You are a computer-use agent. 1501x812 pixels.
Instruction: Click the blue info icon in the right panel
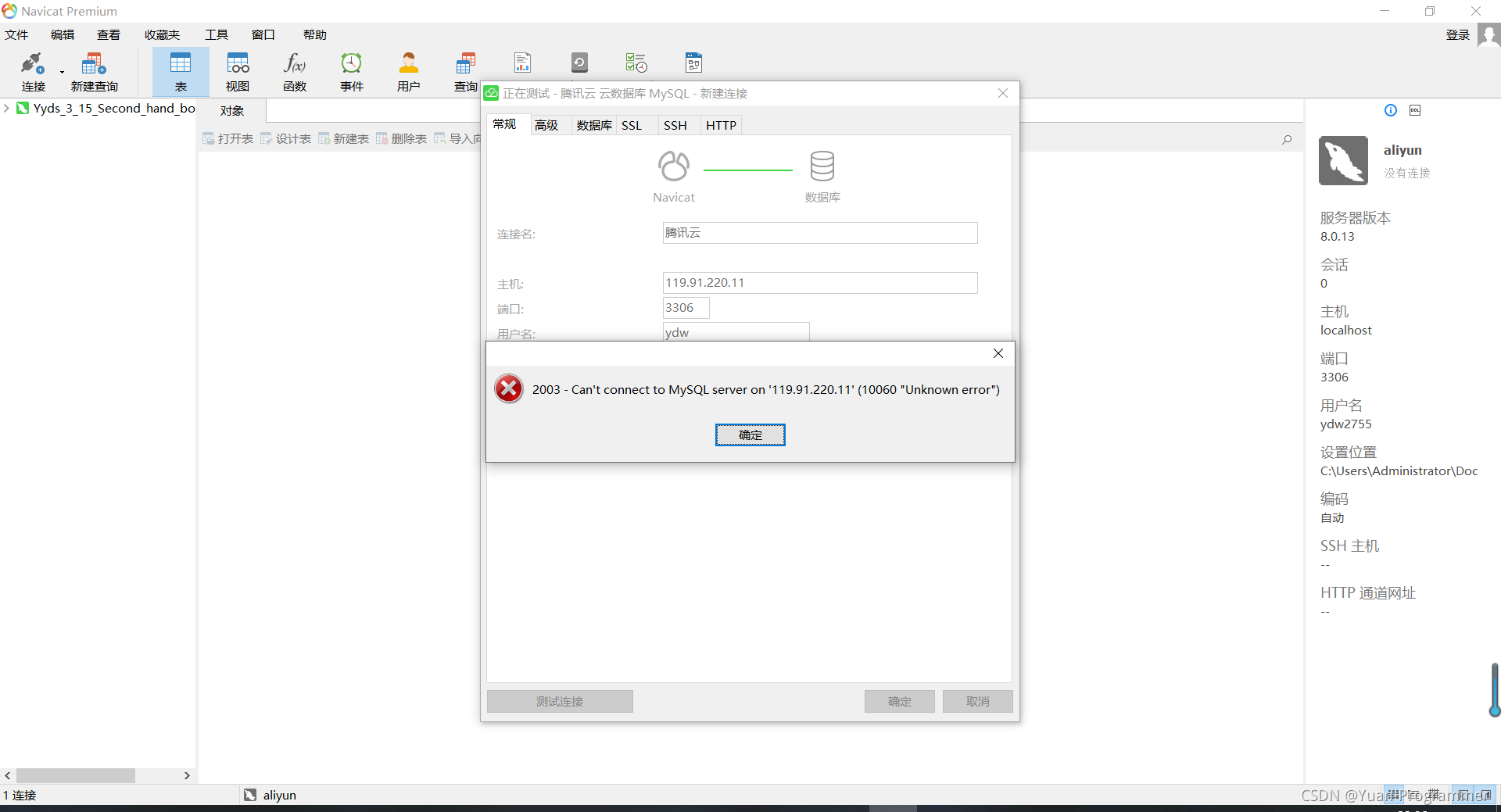[1391, 110]
